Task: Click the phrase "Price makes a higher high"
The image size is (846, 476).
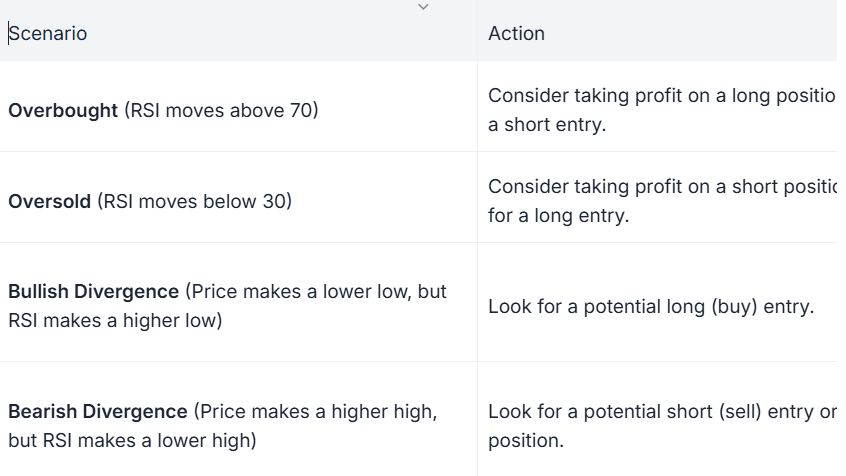Action: coord(314,412)
